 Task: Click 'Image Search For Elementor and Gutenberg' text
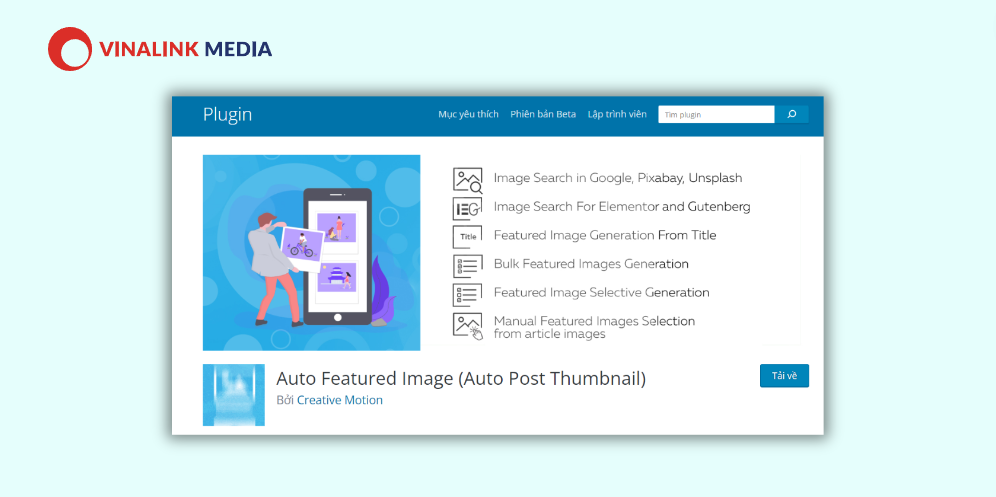coord(622,207)
